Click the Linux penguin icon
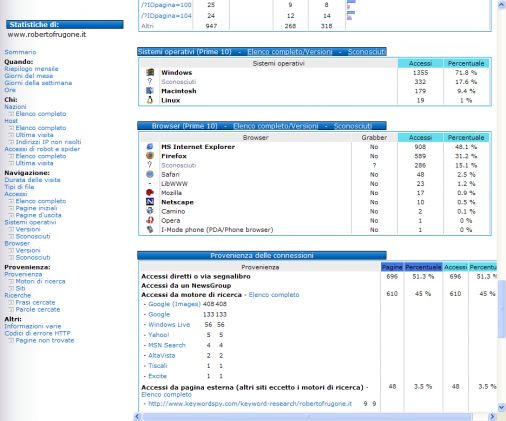 point(150,100)
